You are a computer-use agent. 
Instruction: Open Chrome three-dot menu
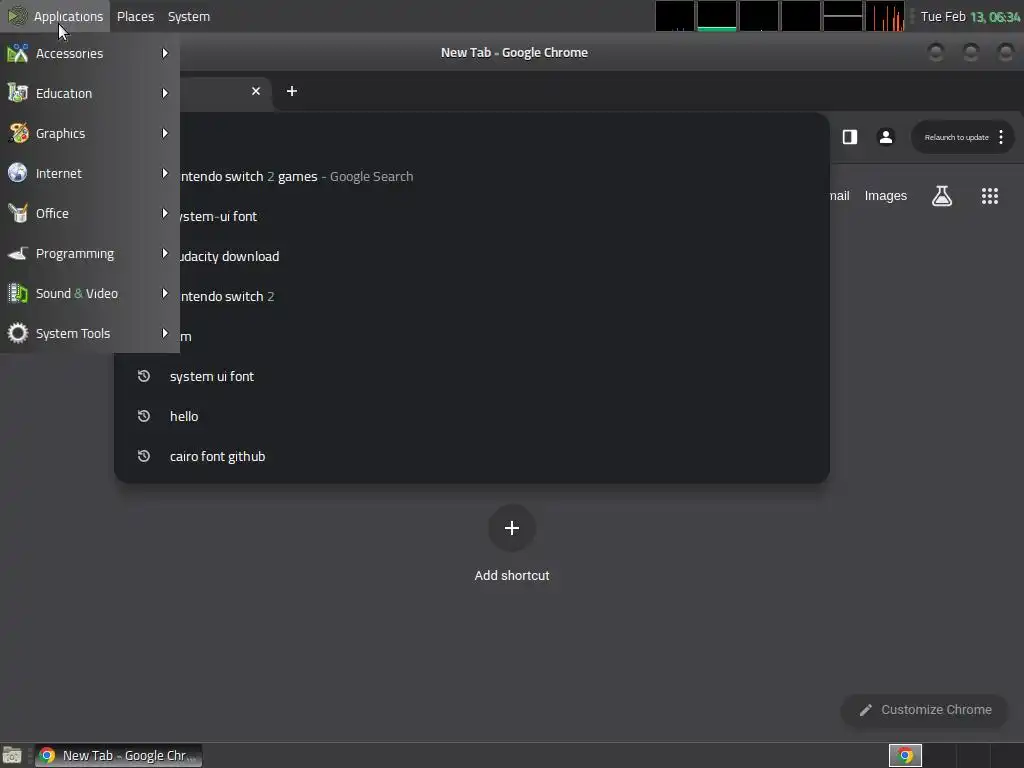tap(1001, 137)
